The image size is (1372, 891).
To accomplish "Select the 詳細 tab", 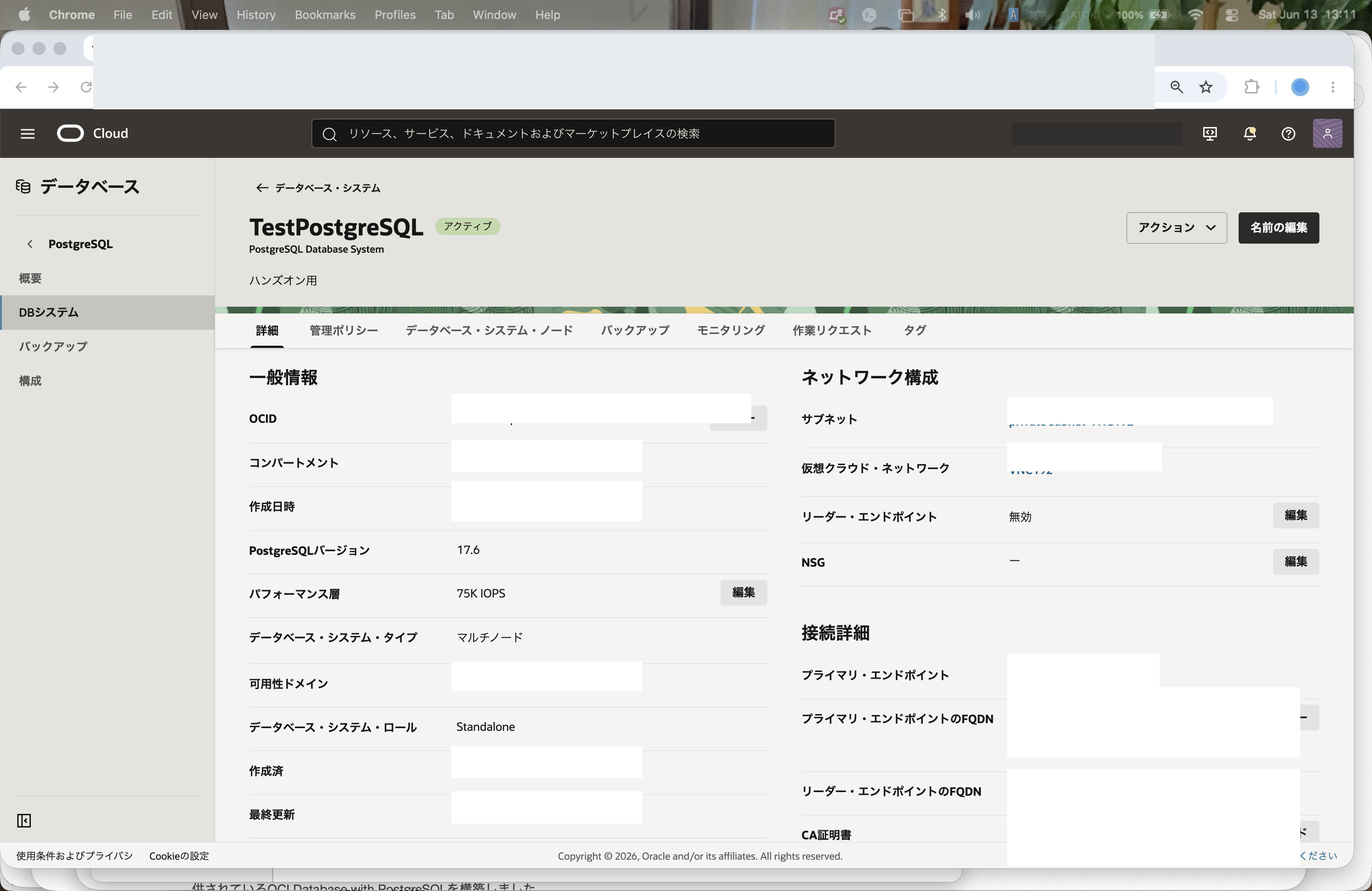I will tap(267, 331).
